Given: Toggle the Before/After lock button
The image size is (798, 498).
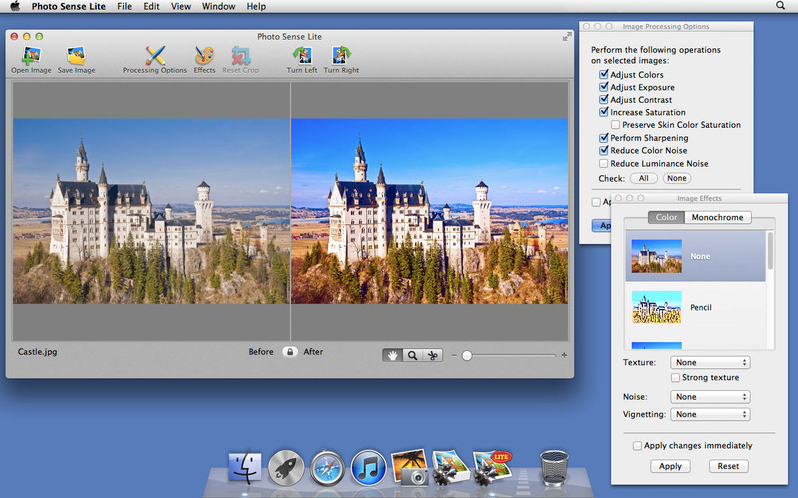Looking at the screenshot, I should tap(290, 351).
